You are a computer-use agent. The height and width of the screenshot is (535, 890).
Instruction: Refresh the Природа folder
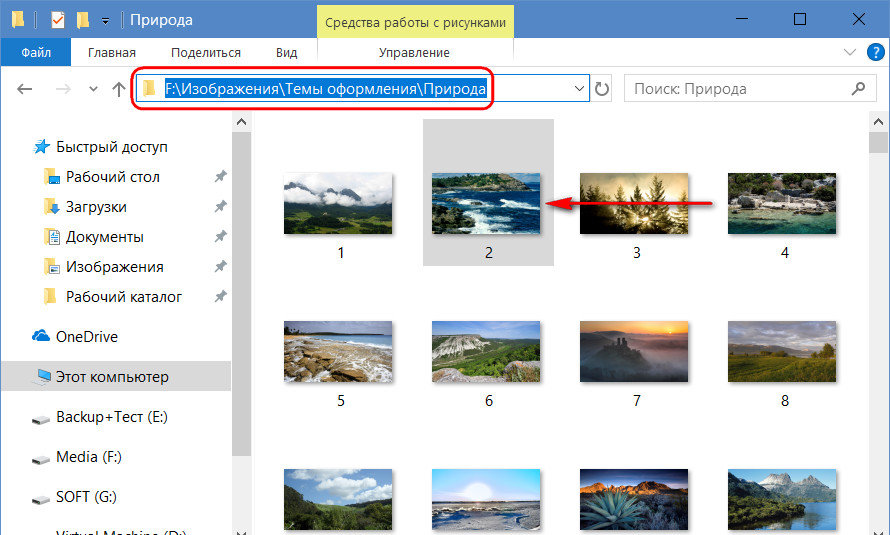tap(602, 89)
